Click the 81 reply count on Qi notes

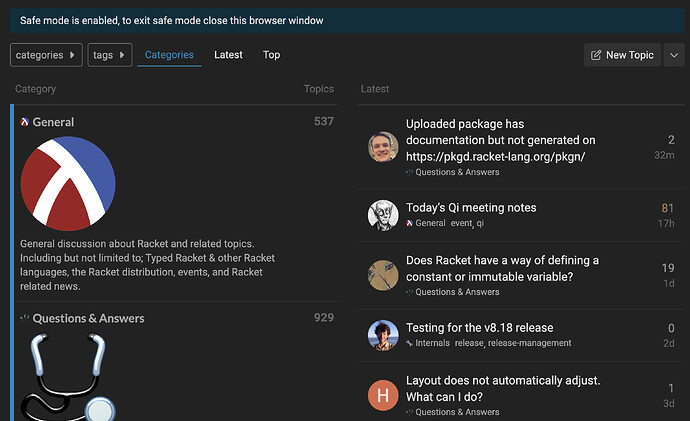[x=668, y=208]
